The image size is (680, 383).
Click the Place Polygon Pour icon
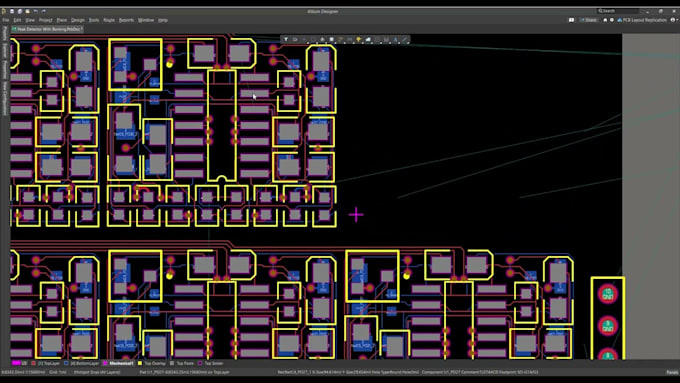pyautogui.click(x=368, y=39)
